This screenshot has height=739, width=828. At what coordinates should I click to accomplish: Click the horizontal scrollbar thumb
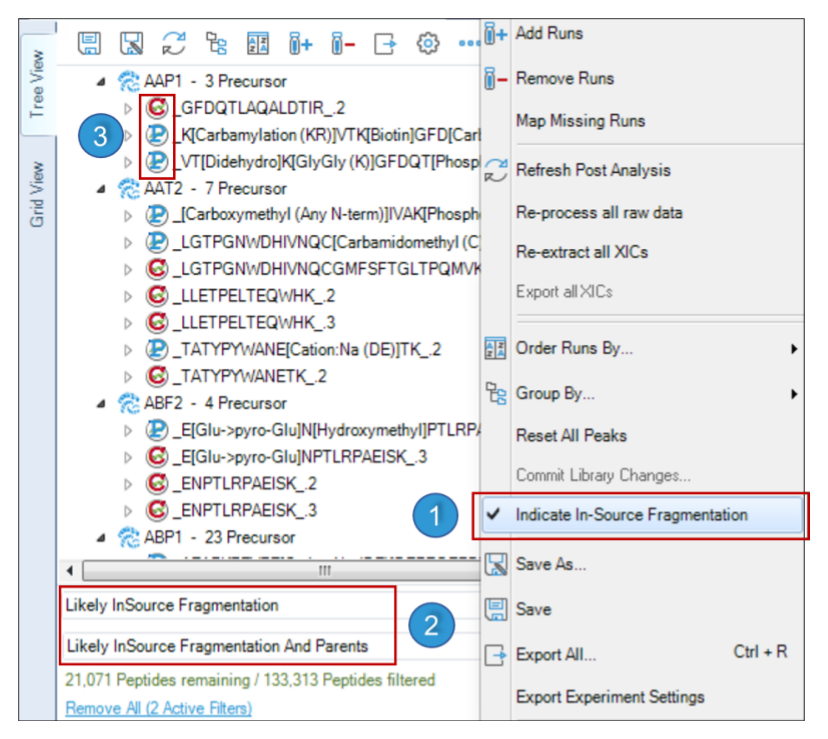click(283, 571)
